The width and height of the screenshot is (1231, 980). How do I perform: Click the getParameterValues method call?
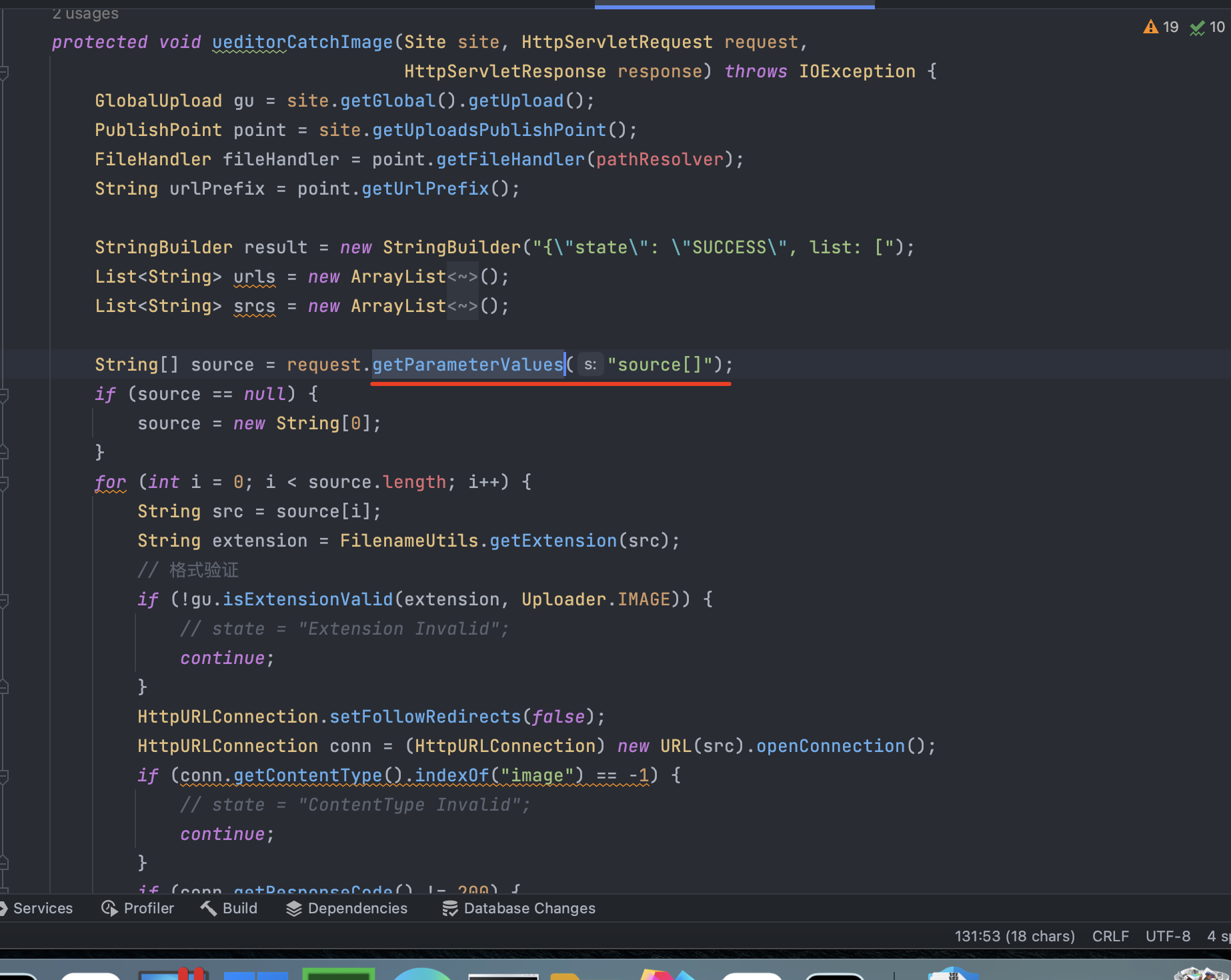(467, 365)
